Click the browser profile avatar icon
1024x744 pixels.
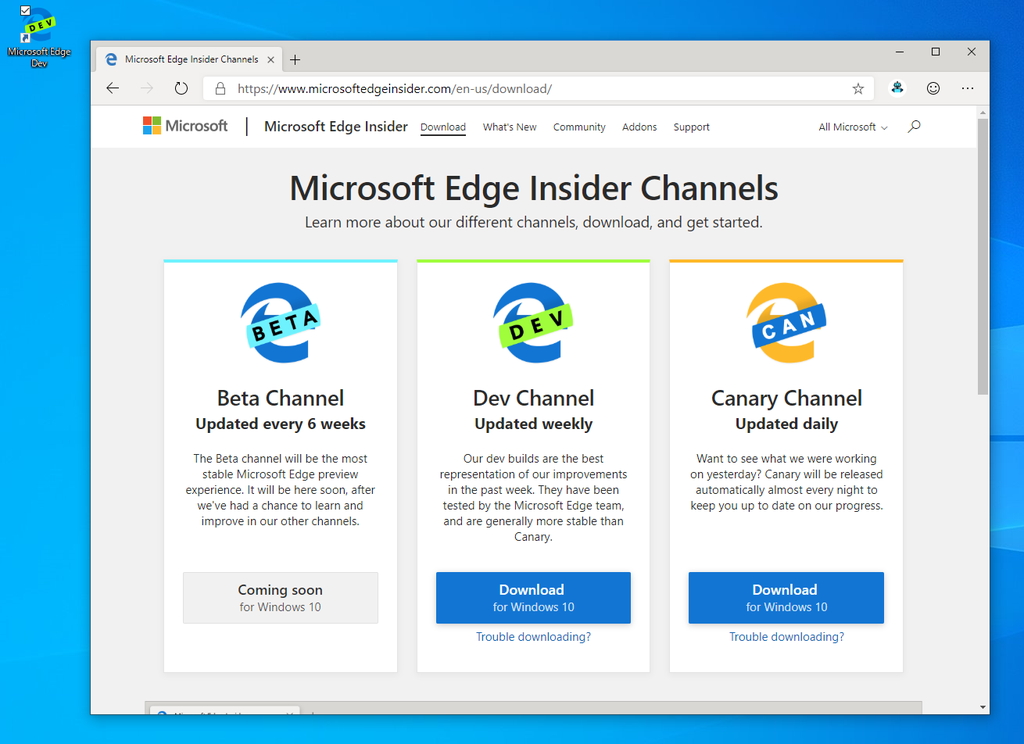[896, 88]
